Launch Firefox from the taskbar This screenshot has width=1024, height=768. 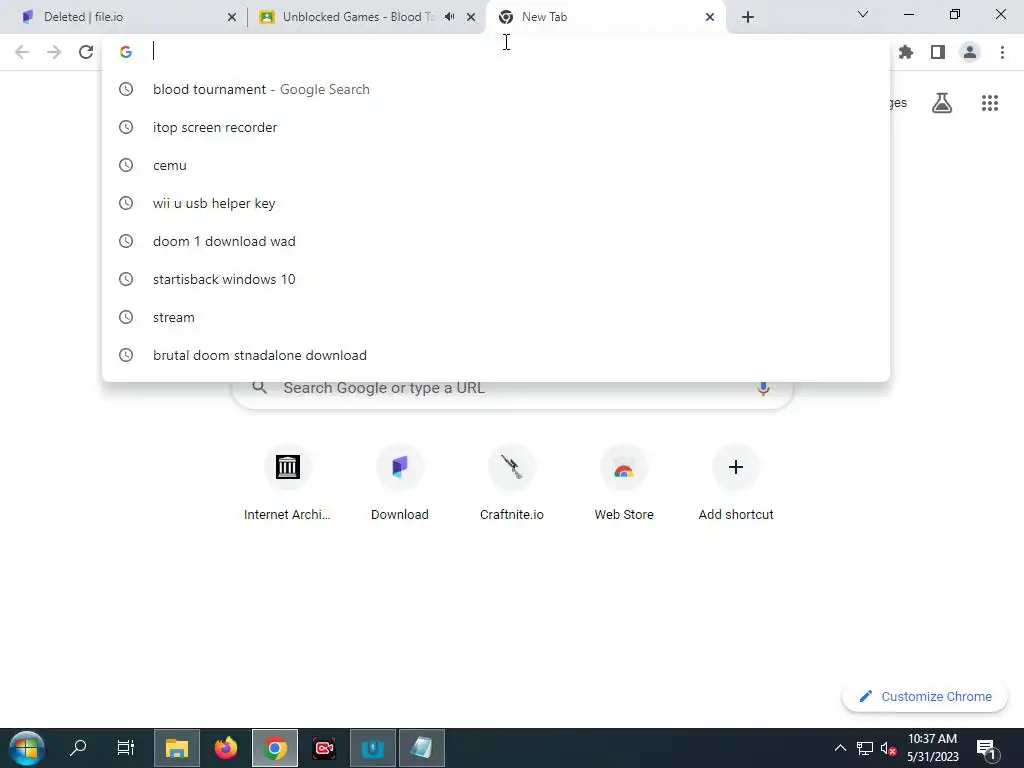[x=226, y=748]
